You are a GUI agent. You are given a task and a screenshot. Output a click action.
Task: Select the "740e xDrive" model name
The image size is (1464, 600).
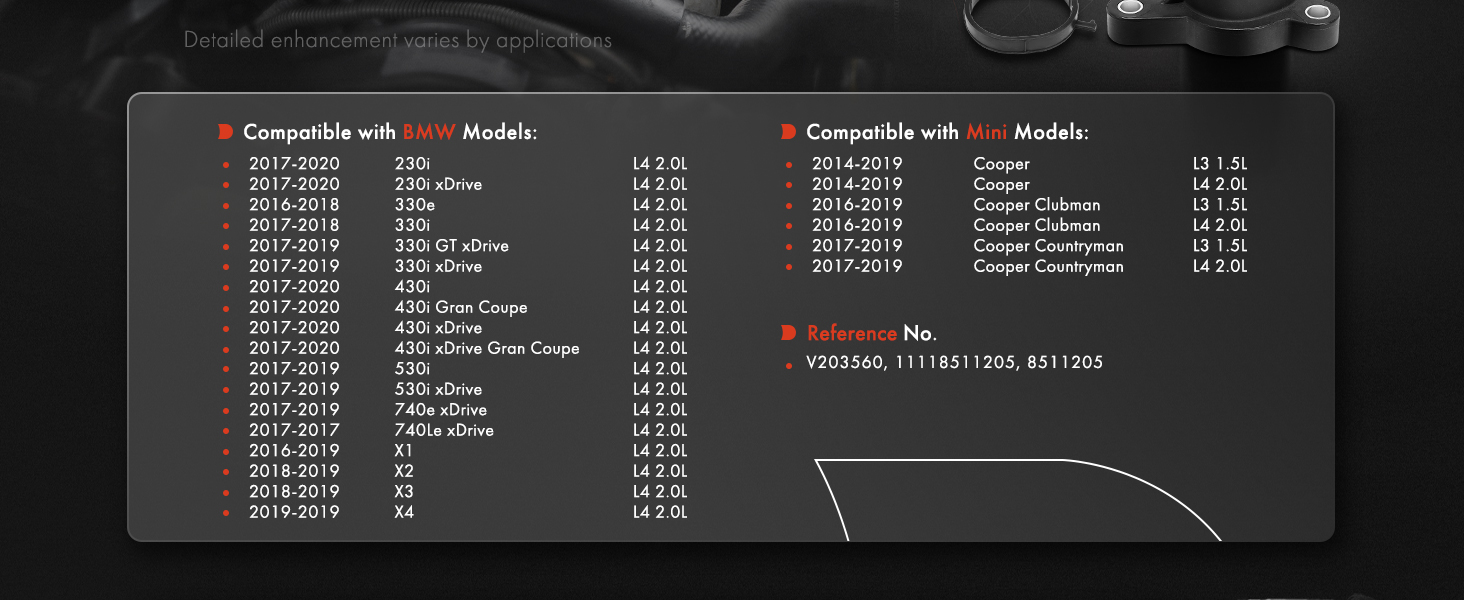[441, 410]
